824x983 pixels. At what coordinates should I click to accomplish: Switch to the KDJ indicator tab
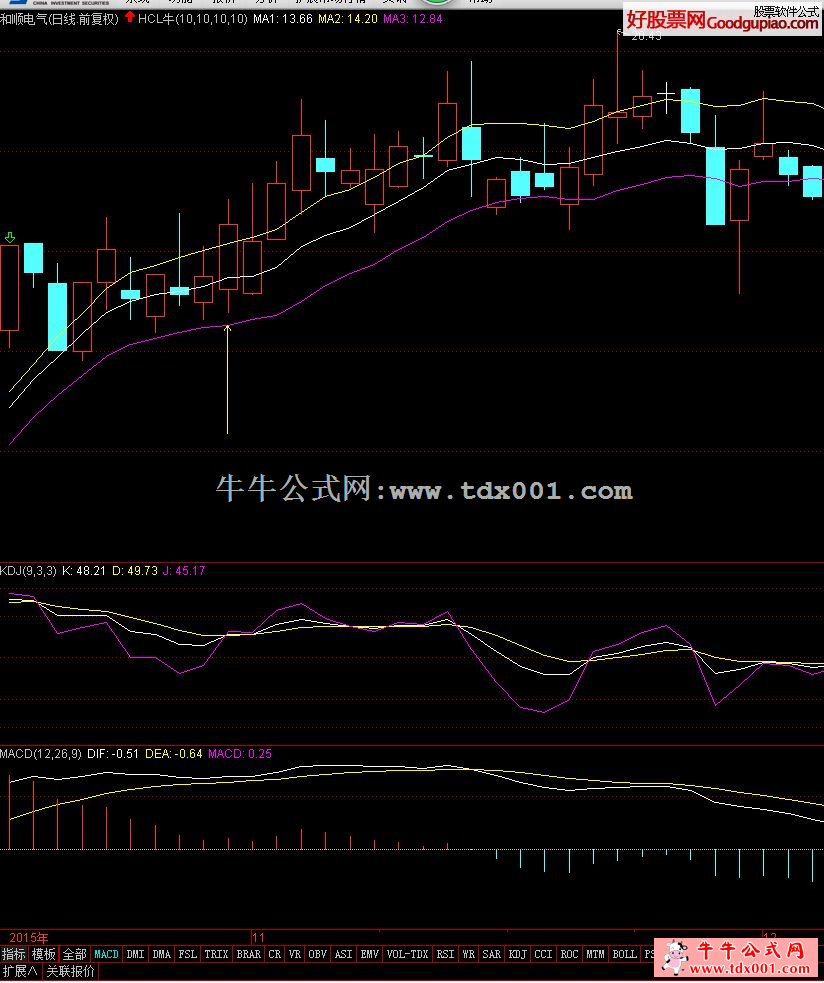[x=517, y=954]
